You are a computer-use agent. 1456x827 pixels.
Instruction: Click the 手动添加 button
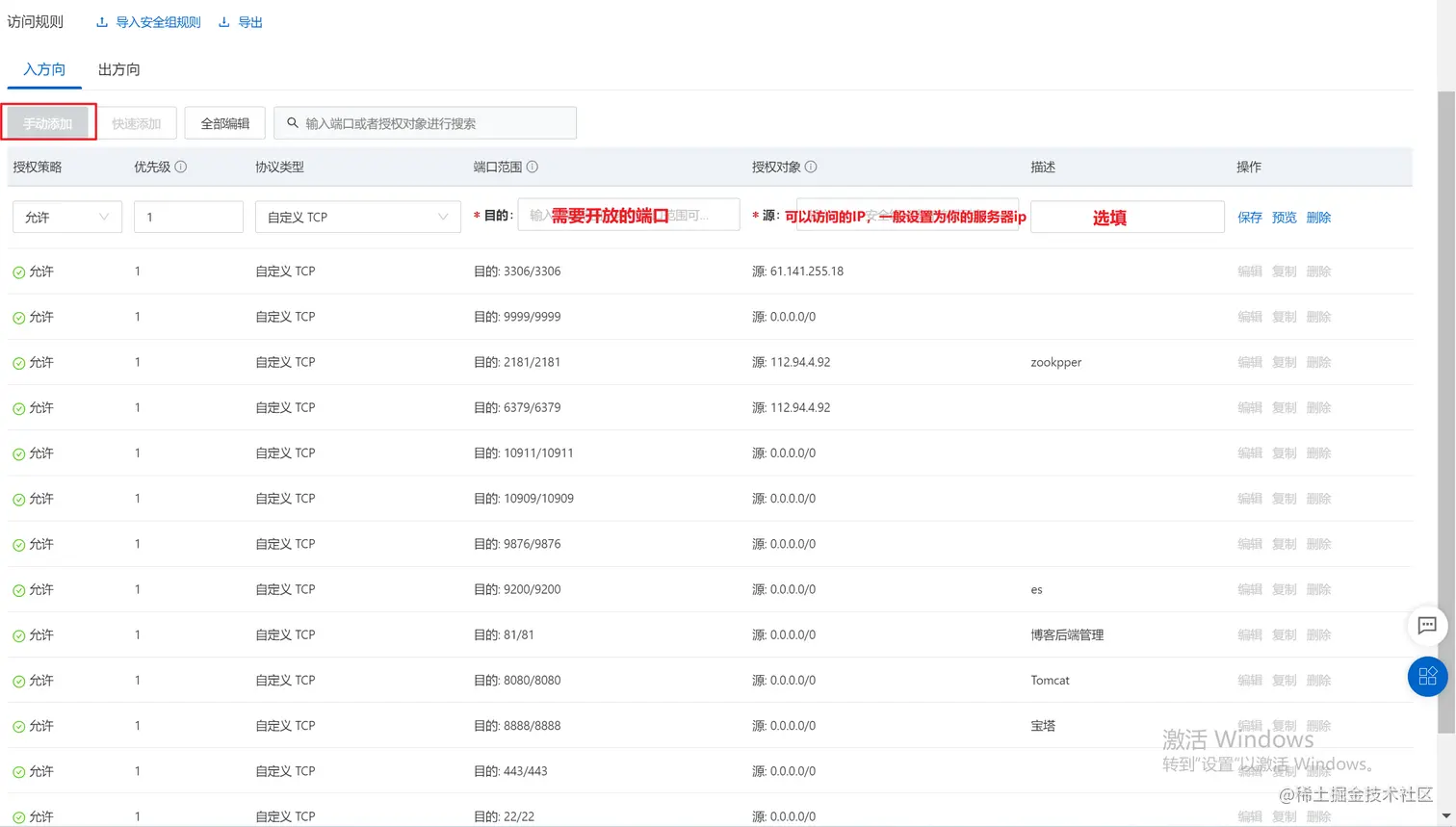point(48,123)
